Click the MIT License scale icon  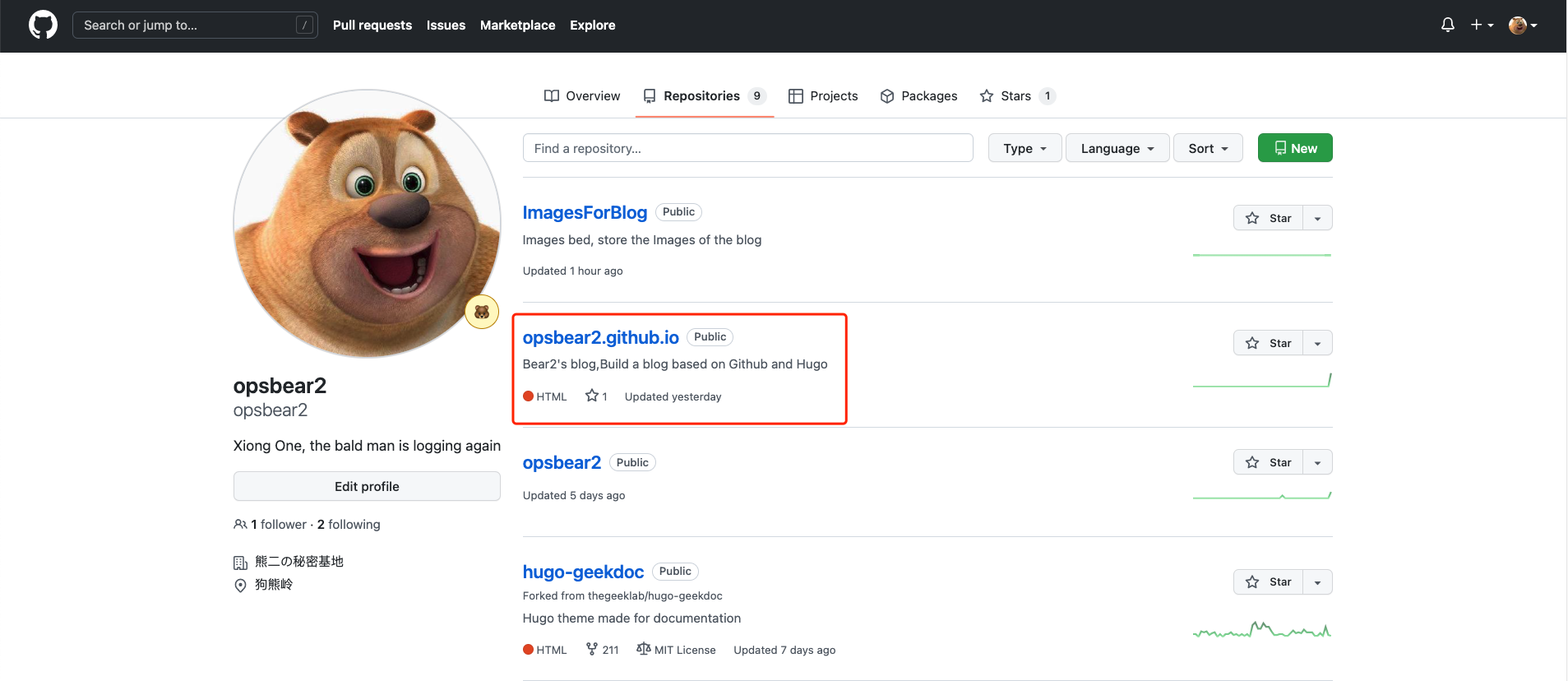click(644, 649)
